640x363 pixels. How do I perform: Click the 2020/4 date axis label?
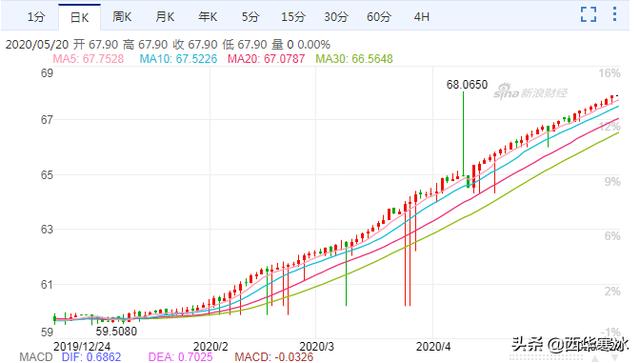click(433, 347)
